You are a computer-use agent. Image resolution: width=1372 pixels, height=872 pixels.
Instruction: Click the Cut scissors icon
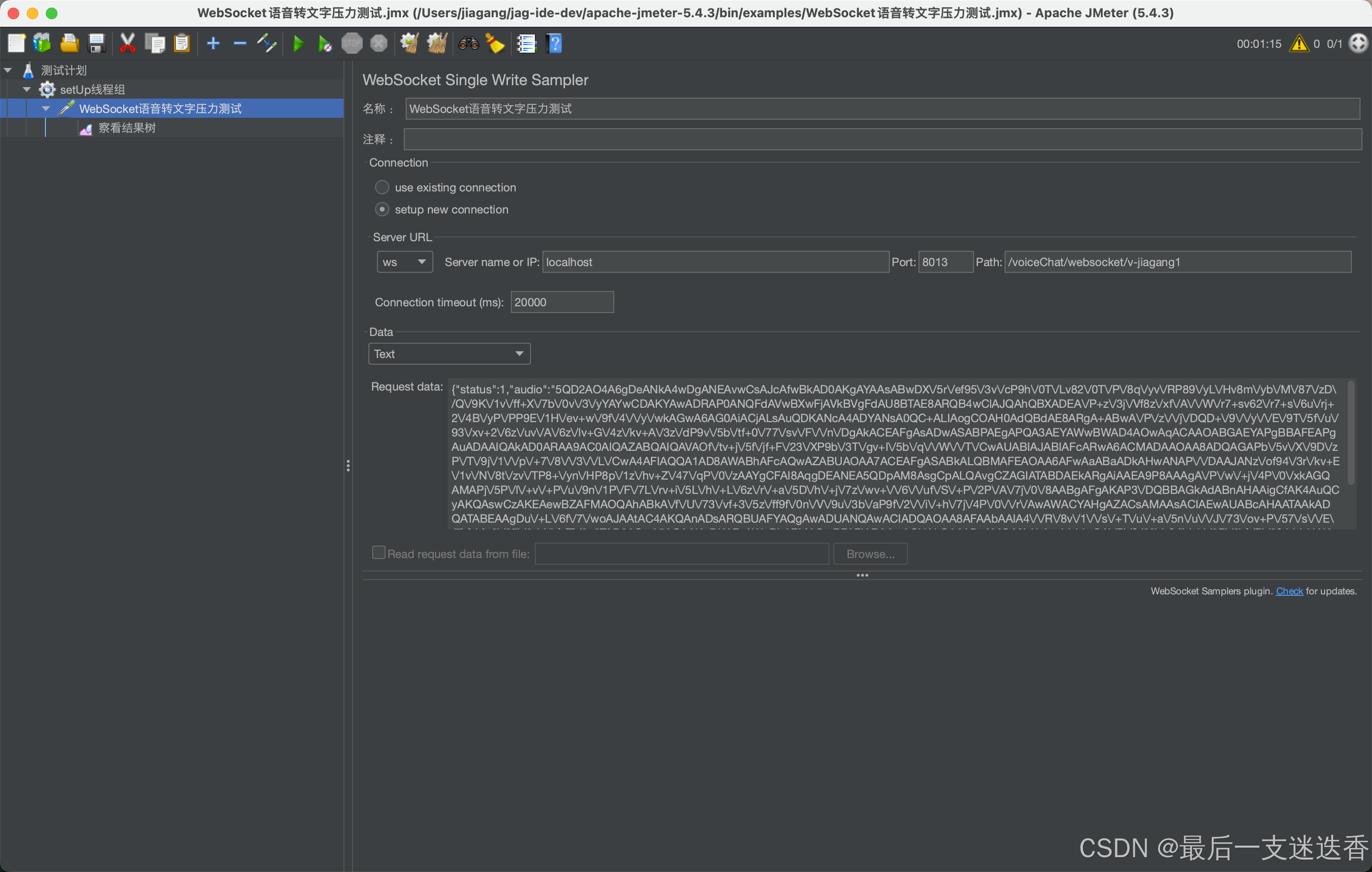(x=127, y=44)
